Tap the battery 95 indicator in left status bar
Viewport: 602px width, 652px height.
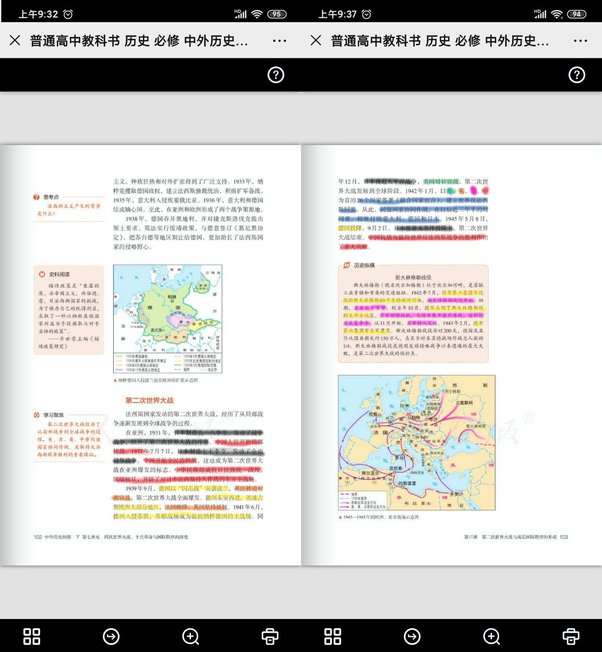tap(277, 14)
